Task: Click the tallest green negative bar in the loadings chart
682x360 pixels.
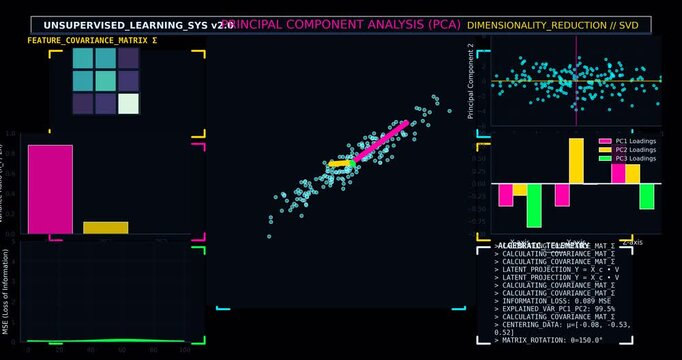Action: pyautogui.click(x=534, y=205)
